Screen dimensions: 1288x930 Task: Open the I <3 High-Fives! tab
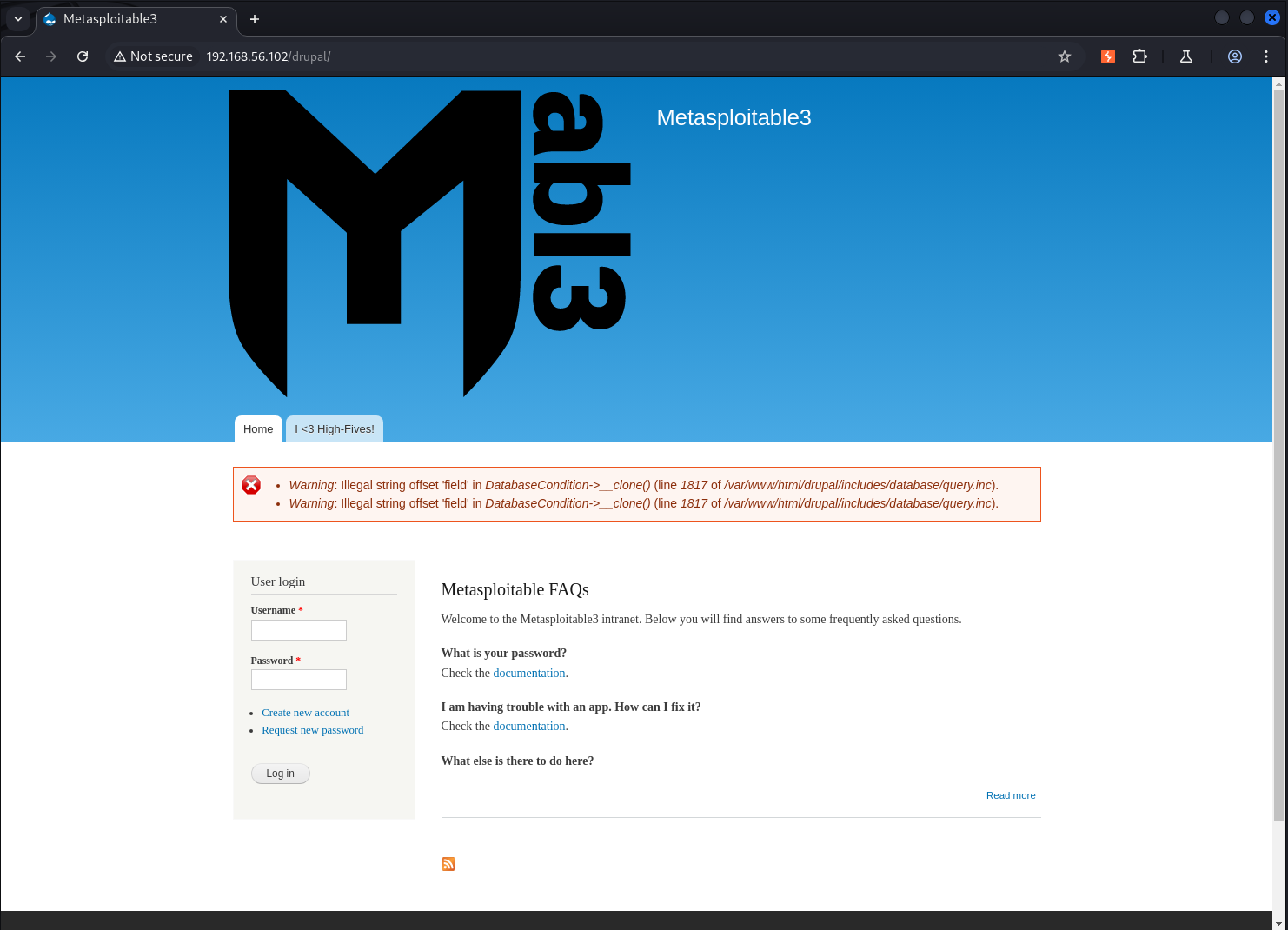point(335,429)
